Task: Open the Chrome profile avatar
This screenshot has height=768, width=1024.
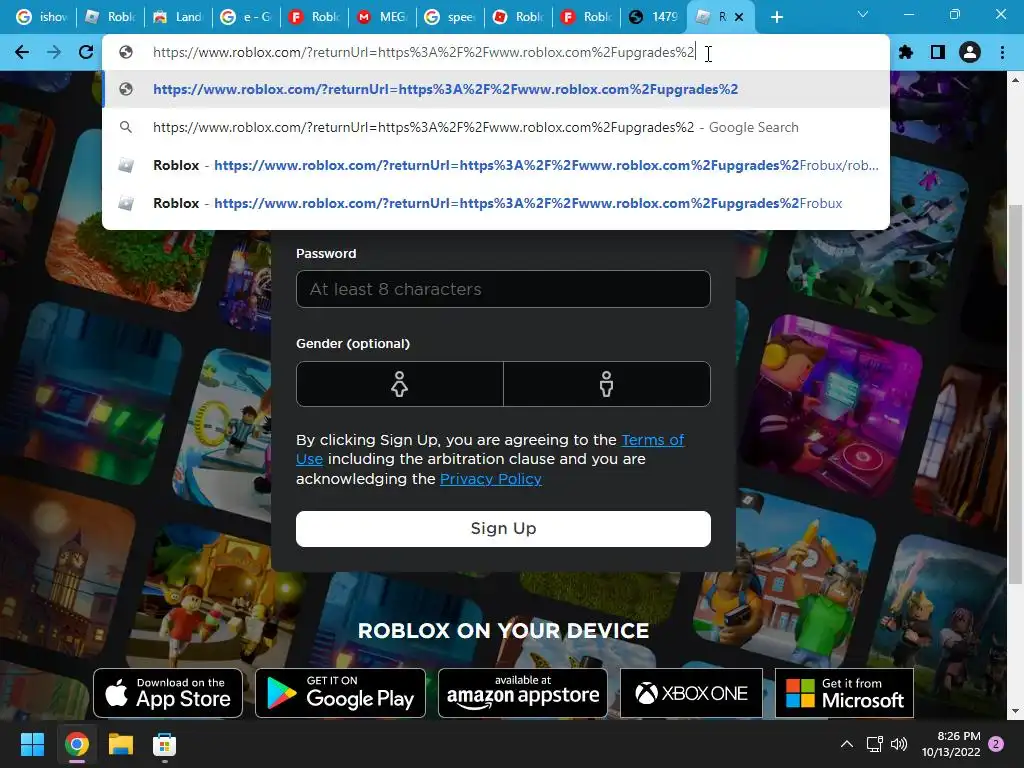Action: click(x=970, y=52)
